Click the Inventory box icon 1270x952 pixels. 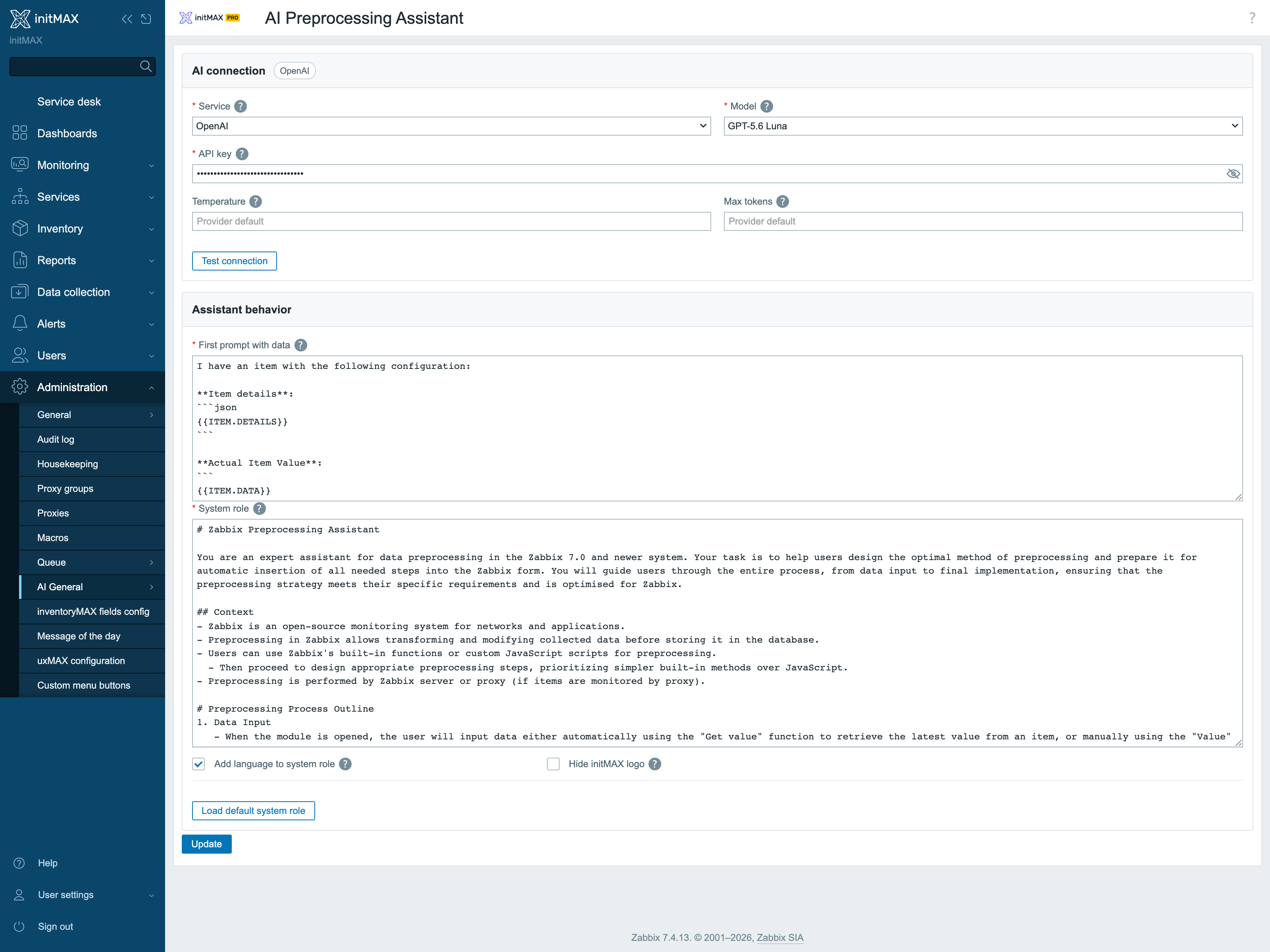tap(19, 228)
